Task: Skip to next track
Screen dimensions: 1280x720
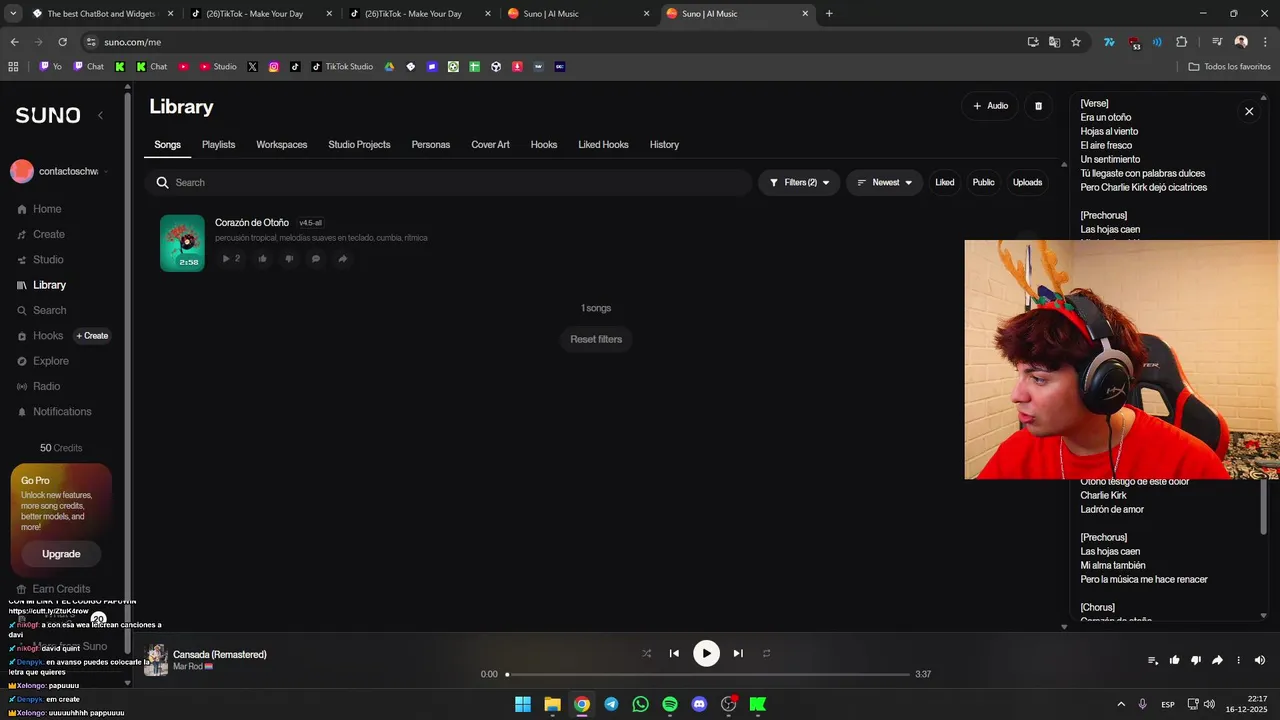Action: [x=738, y=653]
